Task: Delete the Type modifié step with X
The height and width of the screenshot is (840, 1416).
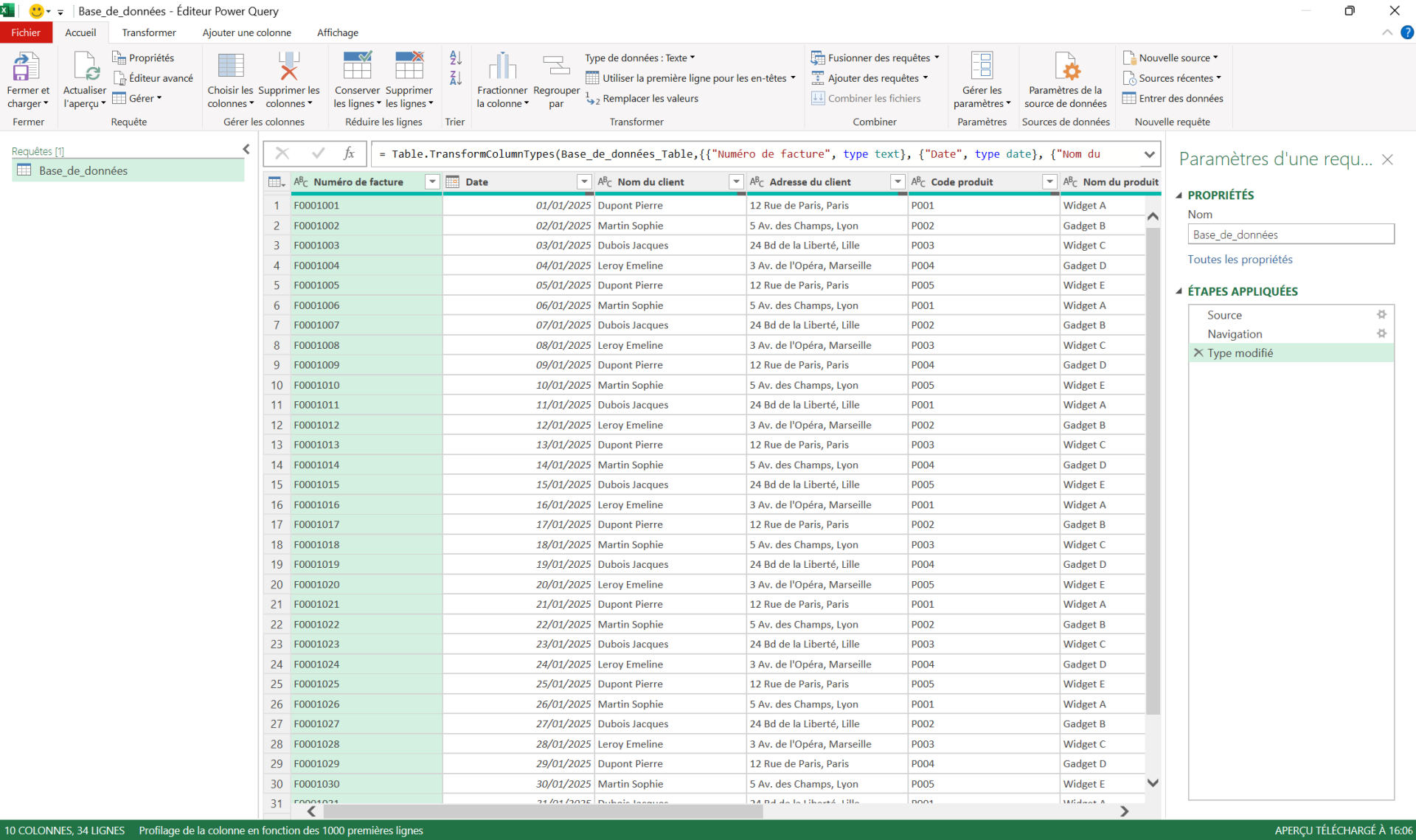Action: pos(1198,353)
